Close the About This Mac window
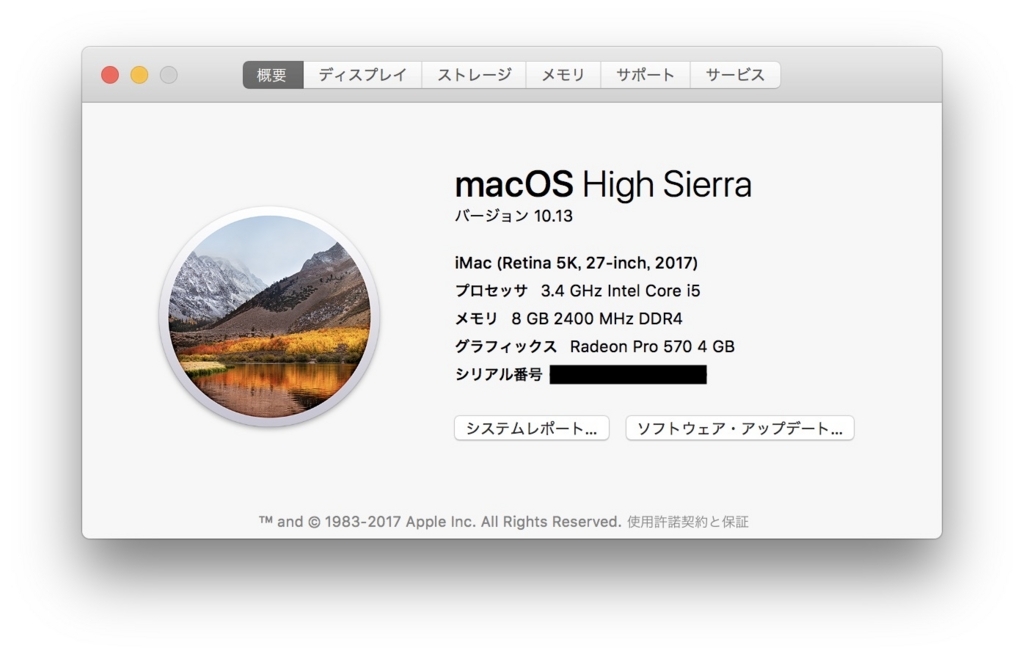This screenshot has width=1024, height=656. (110, 74)
